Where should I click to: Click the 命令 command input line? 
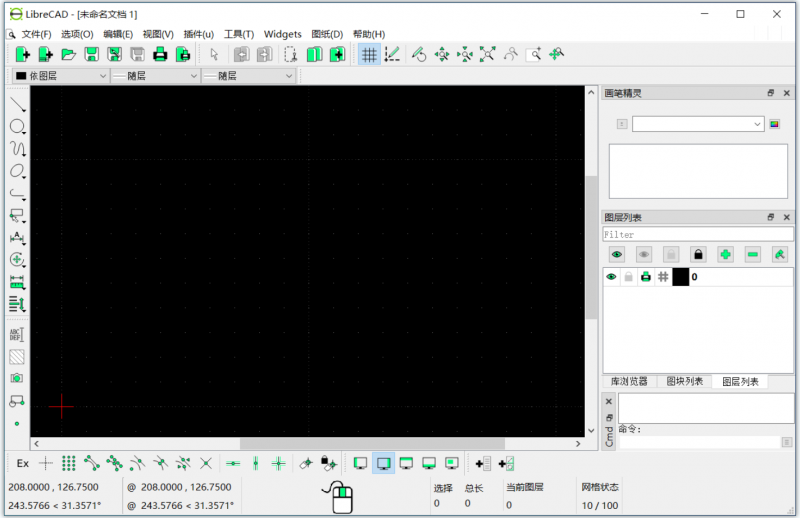coord(699,442)
